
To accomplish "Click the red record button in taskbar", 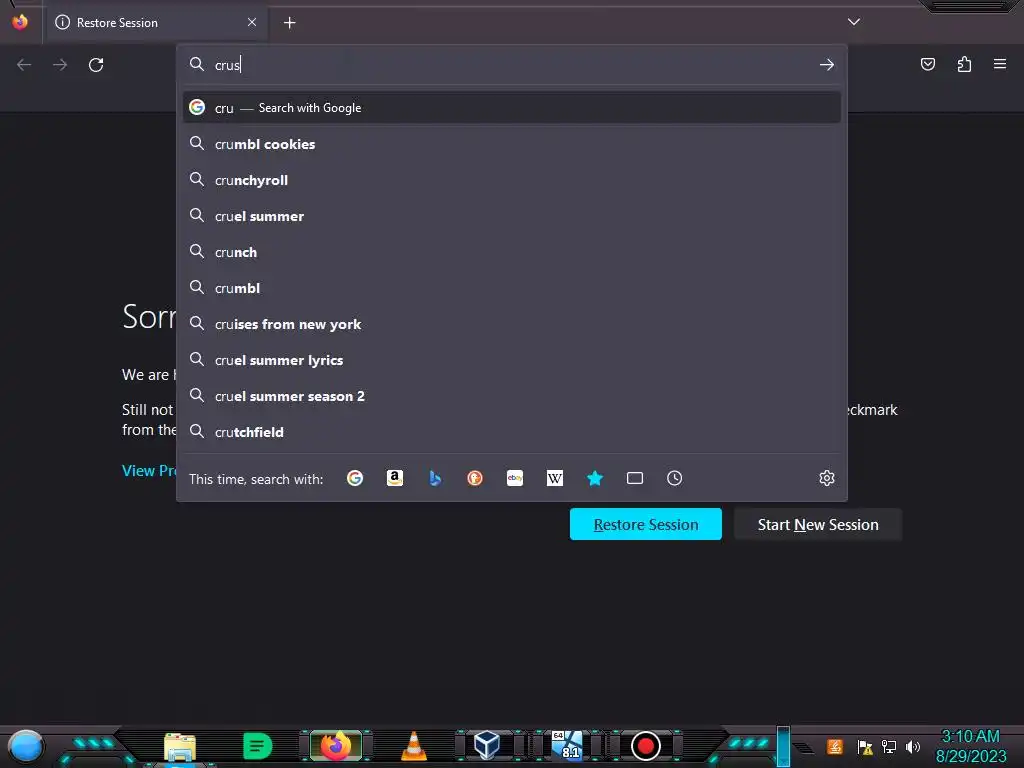I will 645,746.
